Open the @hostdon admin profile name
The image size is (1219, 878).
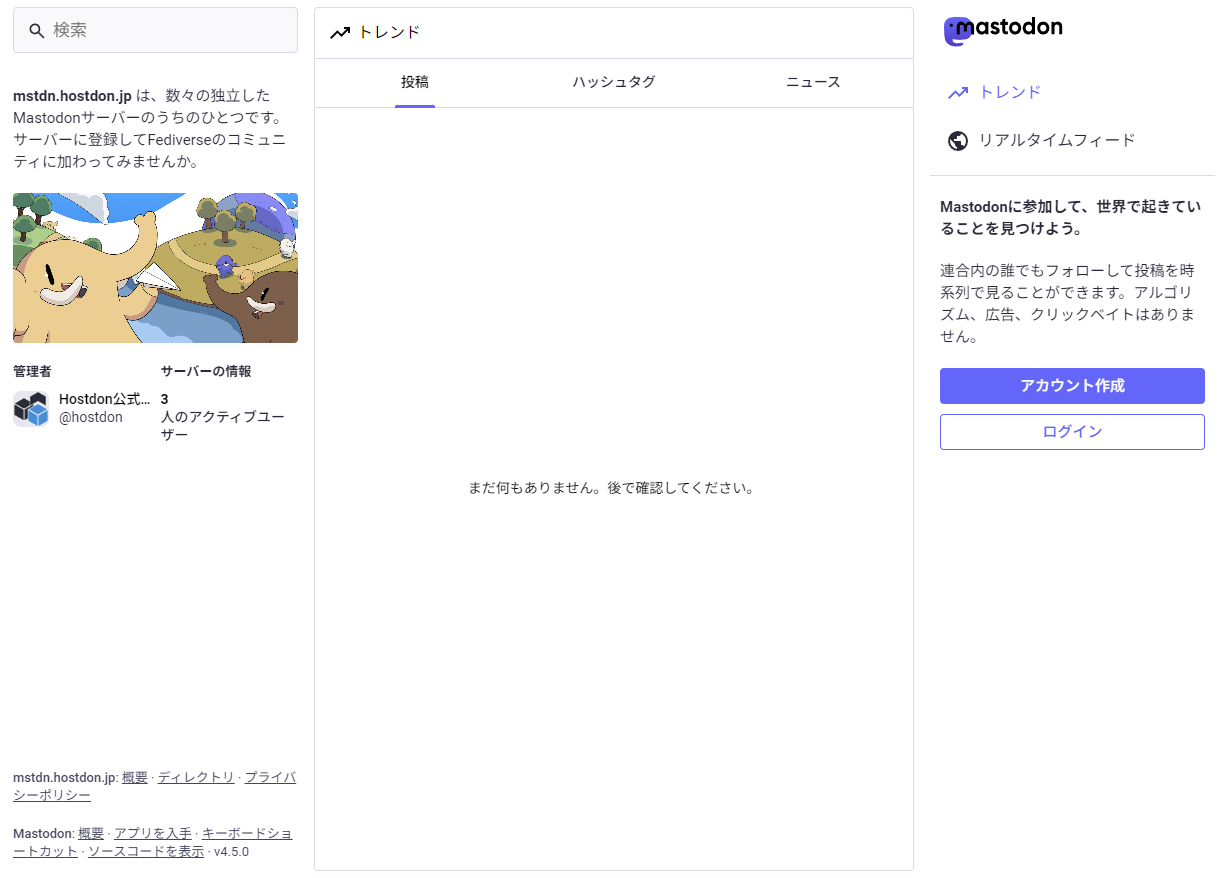(105, 400)
